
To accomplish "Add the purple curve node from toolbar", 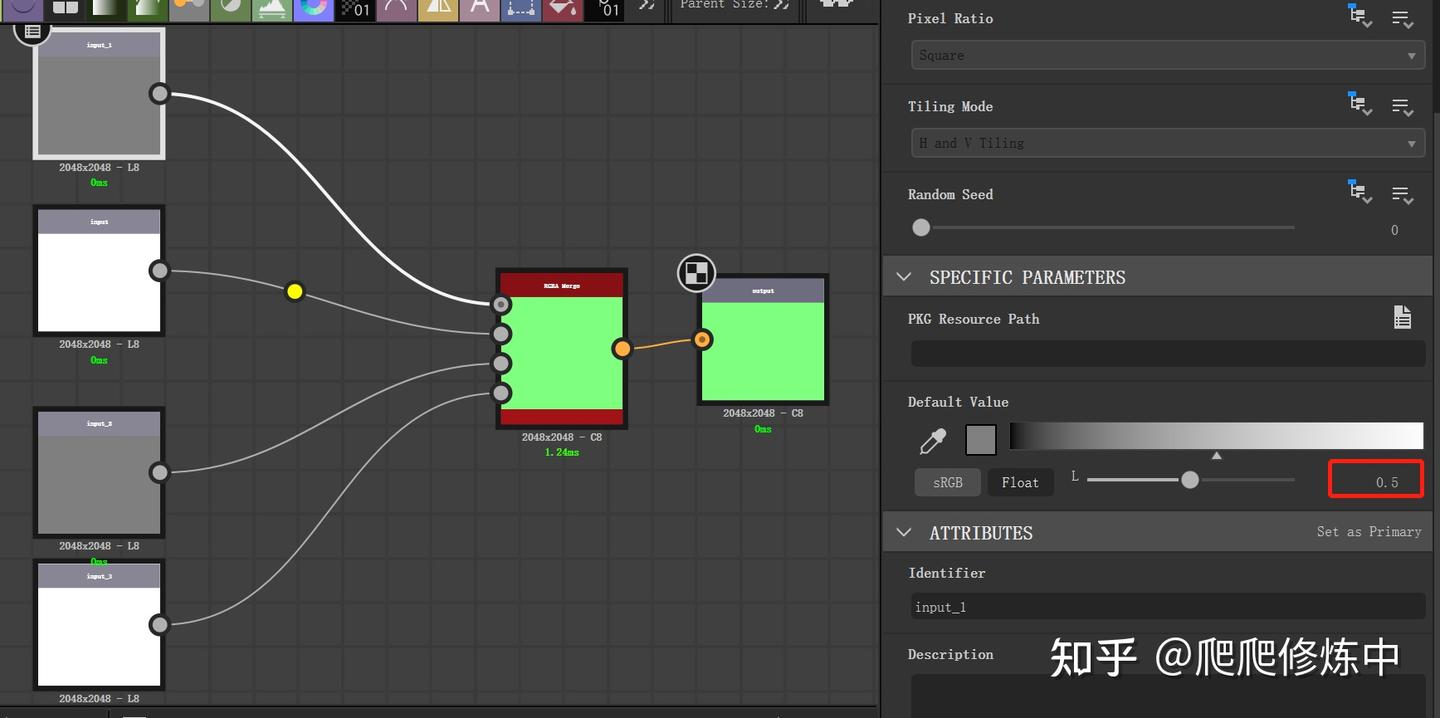I will 396,9.
